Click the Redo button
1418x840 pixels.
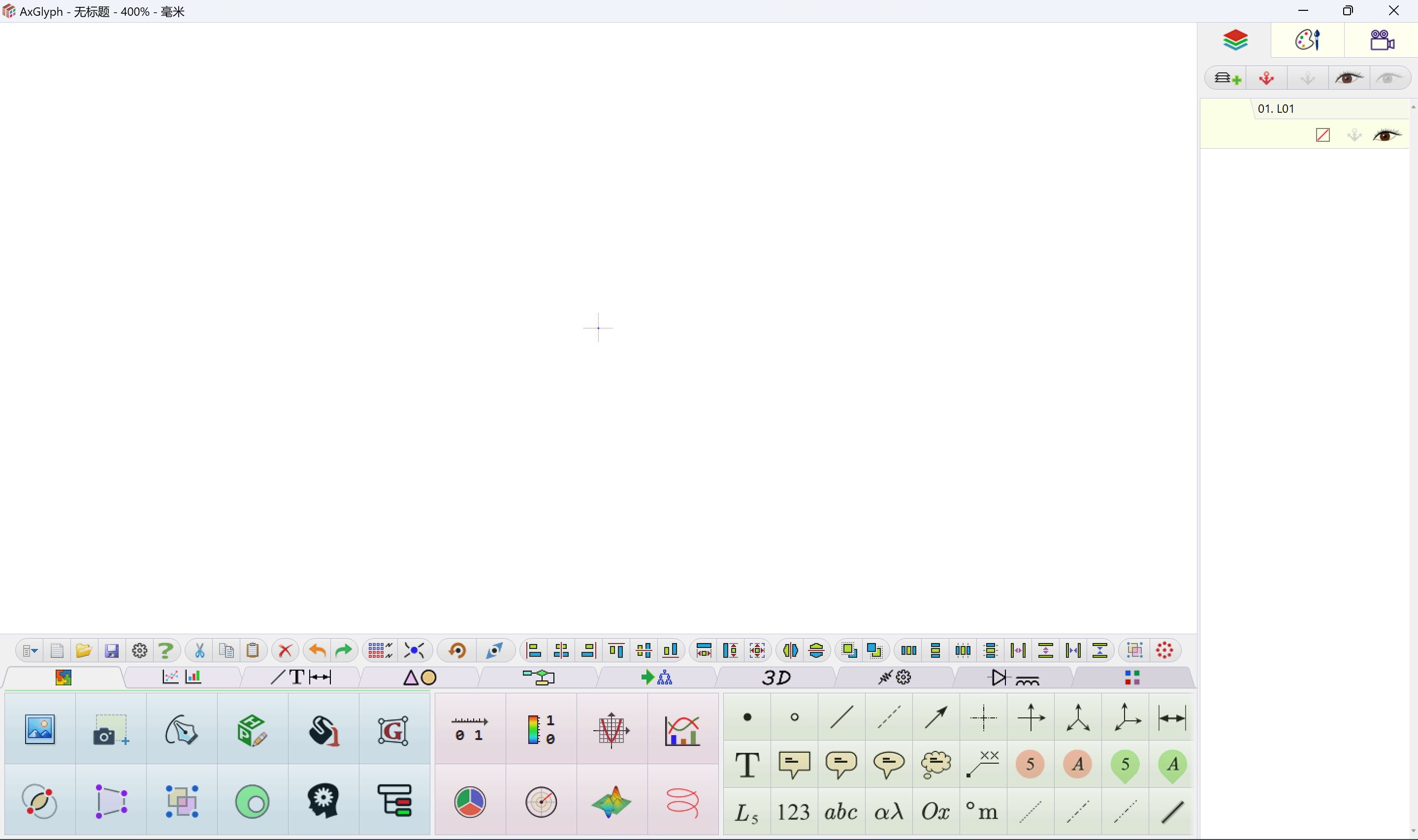(x=343, y=650)
